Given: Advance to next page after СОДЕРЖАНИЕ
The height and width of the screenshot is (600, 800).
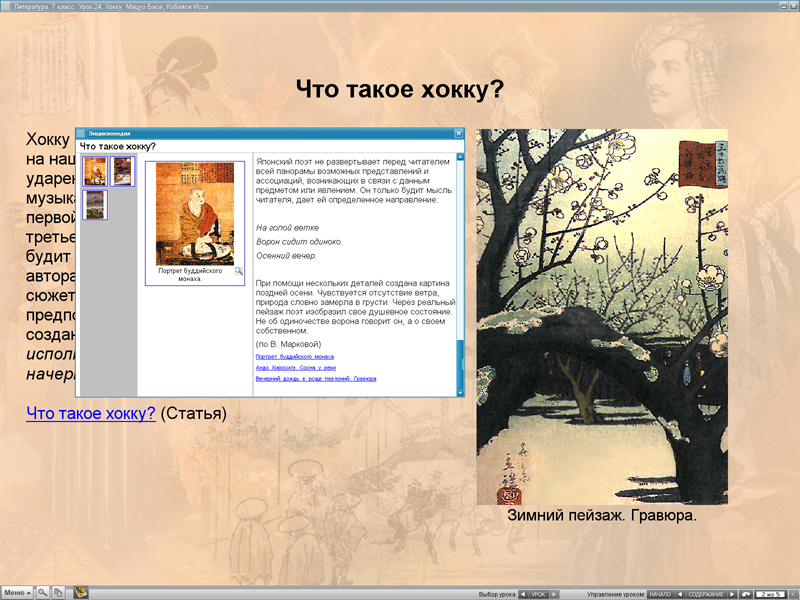Looking at the screenshot, I should point(730,592).
